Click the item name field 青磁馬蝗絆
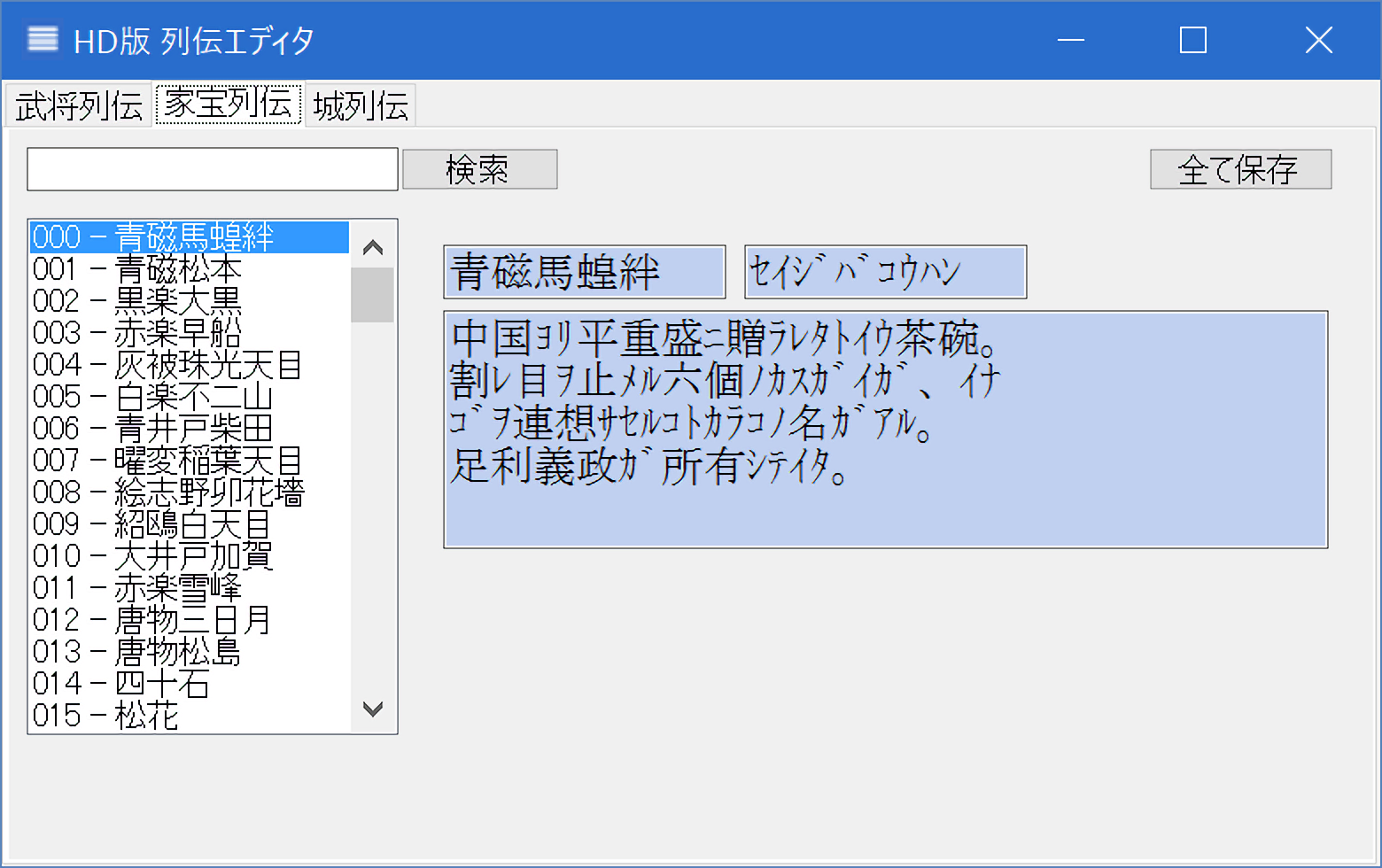The width and height of the screenshot is (1382, 868). [585, 272]
